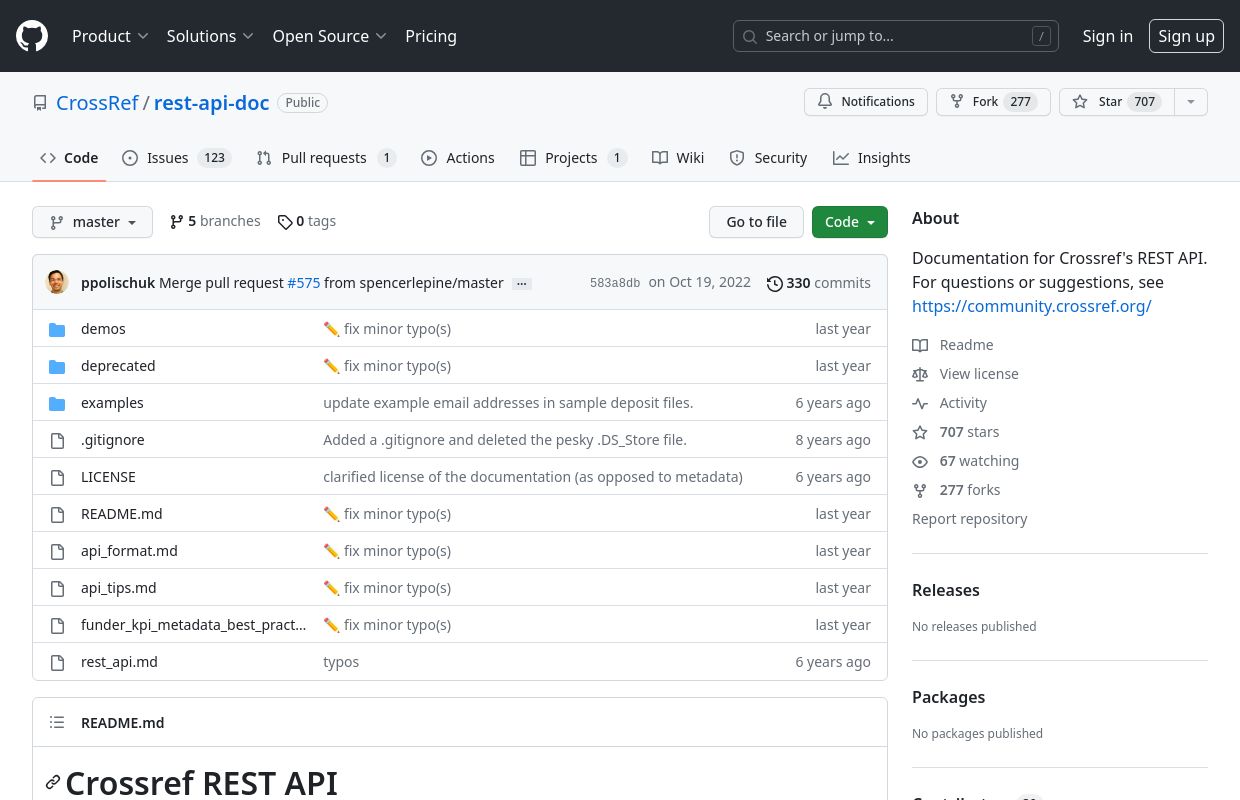Image resolution: width=1240 pixels, height=800 pixels.
Task: Click the ppolischuk avatar thumbnail
Action: point(57,282)
